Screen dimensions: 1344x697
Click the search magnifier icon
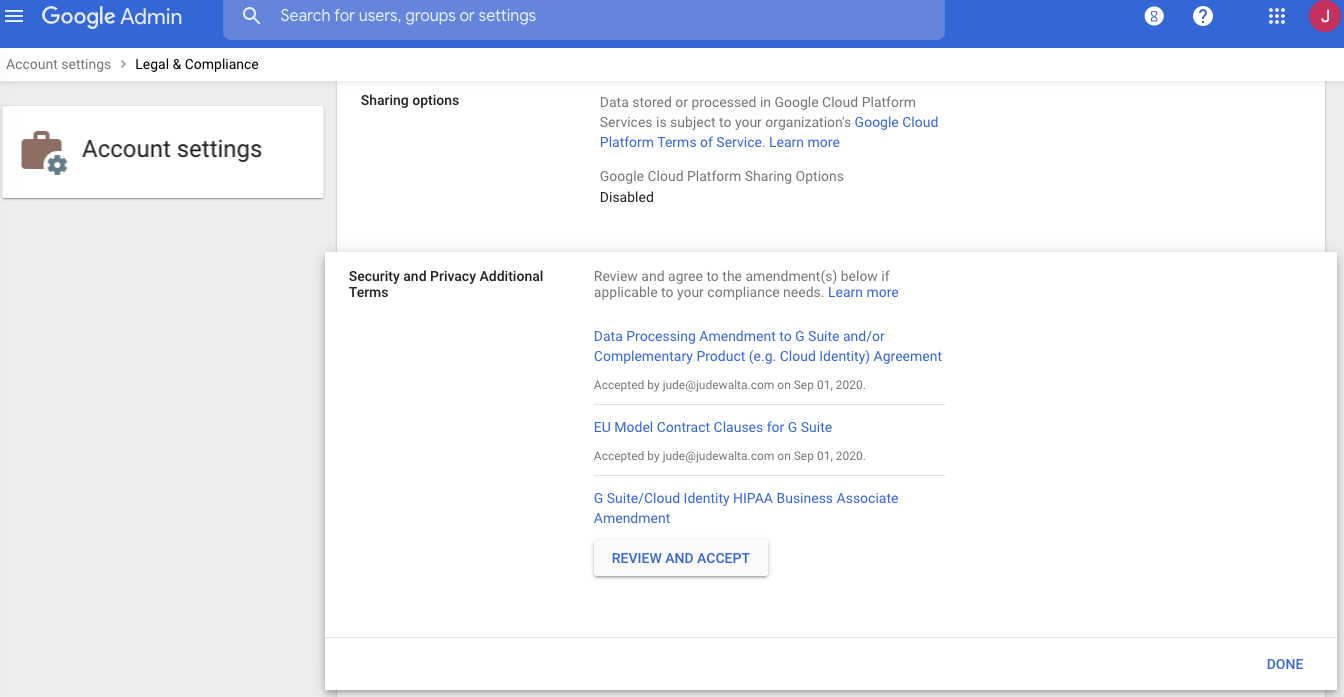252,16
